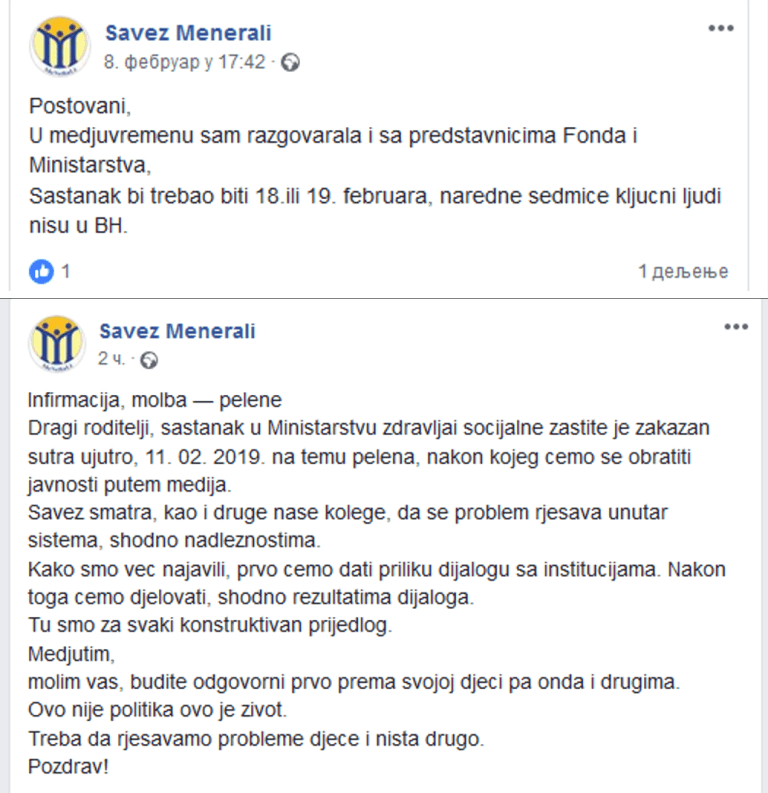768x793 pixels.
Task: Click the blue thumbs-up like reaction icon
Action: click(41, 272)
